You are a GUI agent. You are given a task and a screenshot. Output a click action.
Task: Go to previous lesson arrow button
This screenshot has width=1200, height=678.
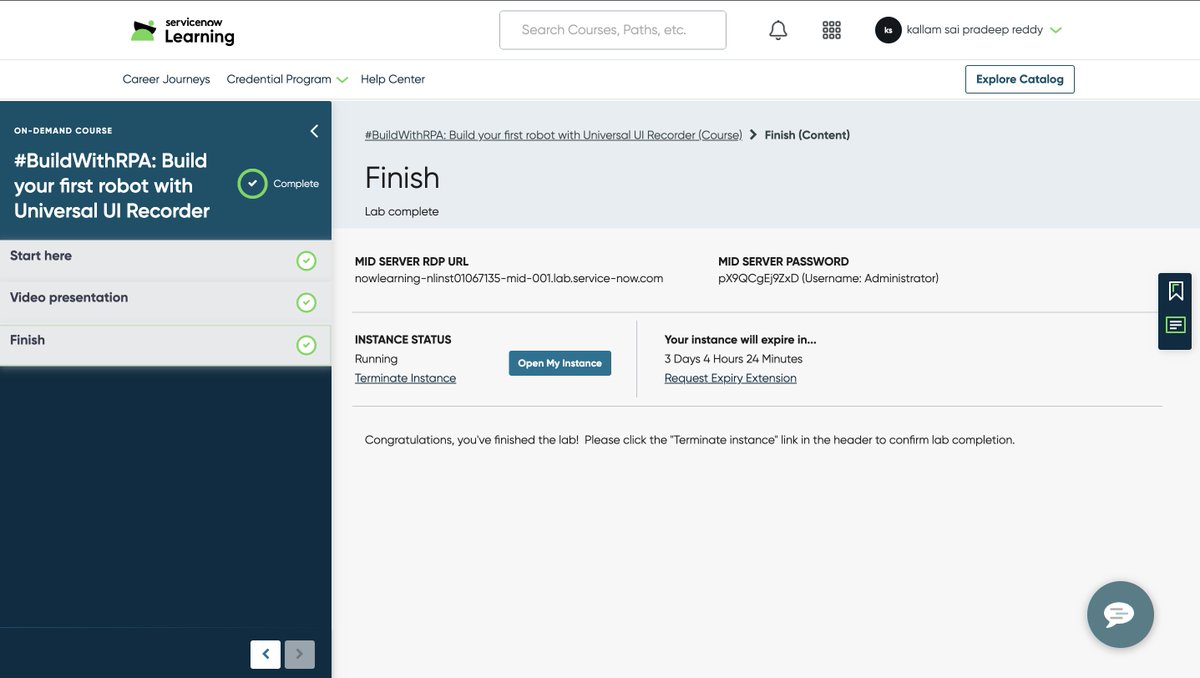[265, 654]
